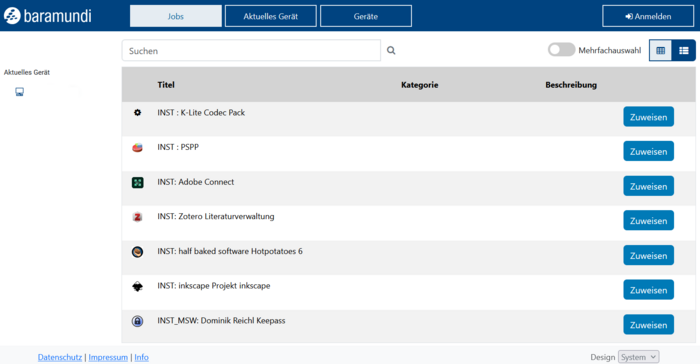This screenshot has width=700, height=364.
Task: Click current device computer icon in sidebar
Action: pyautogui.click(x=20, y=92)
